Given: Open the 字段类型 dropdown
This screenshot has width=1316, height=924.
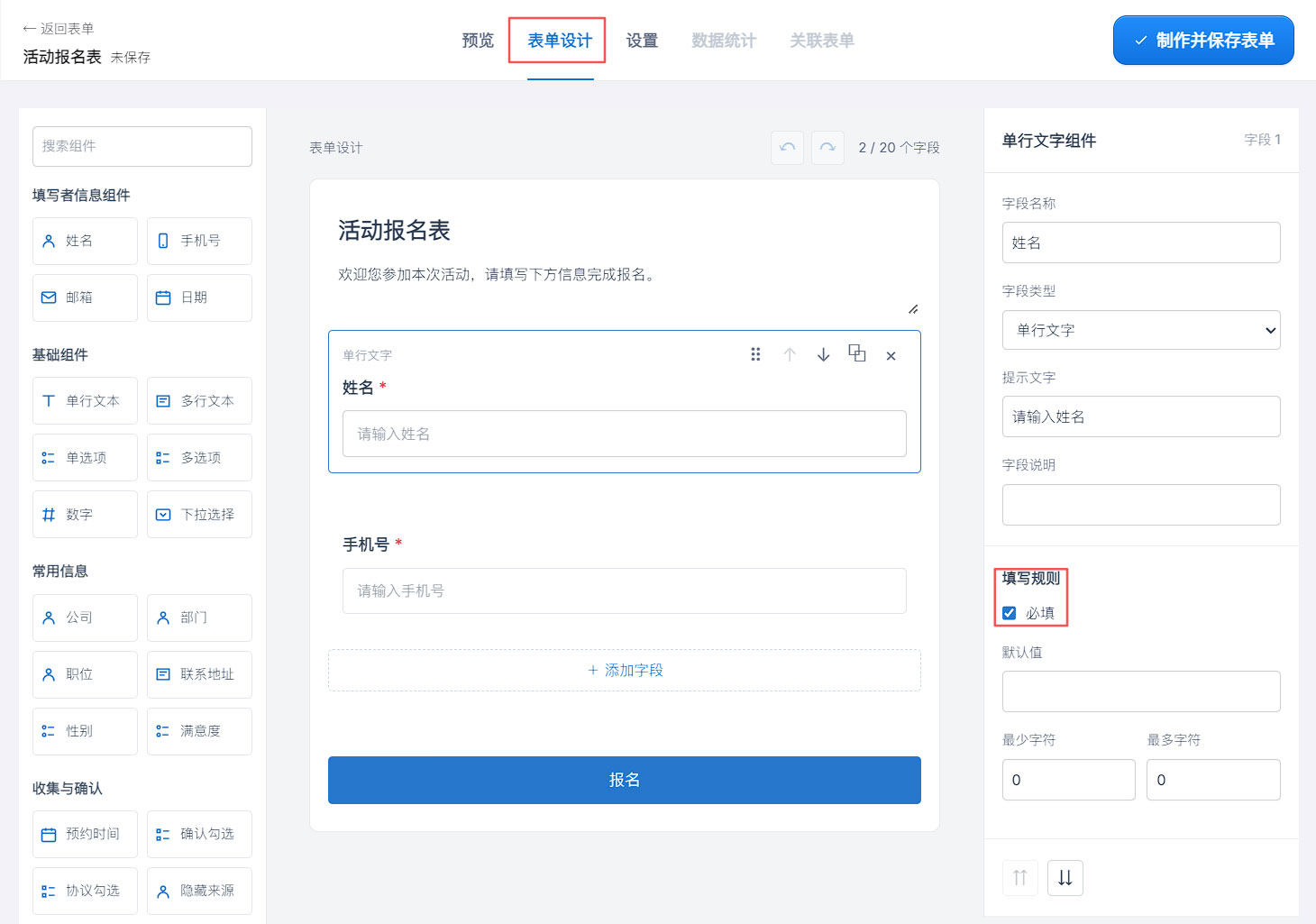Looking at the screenshot, I should (1141, 330).
